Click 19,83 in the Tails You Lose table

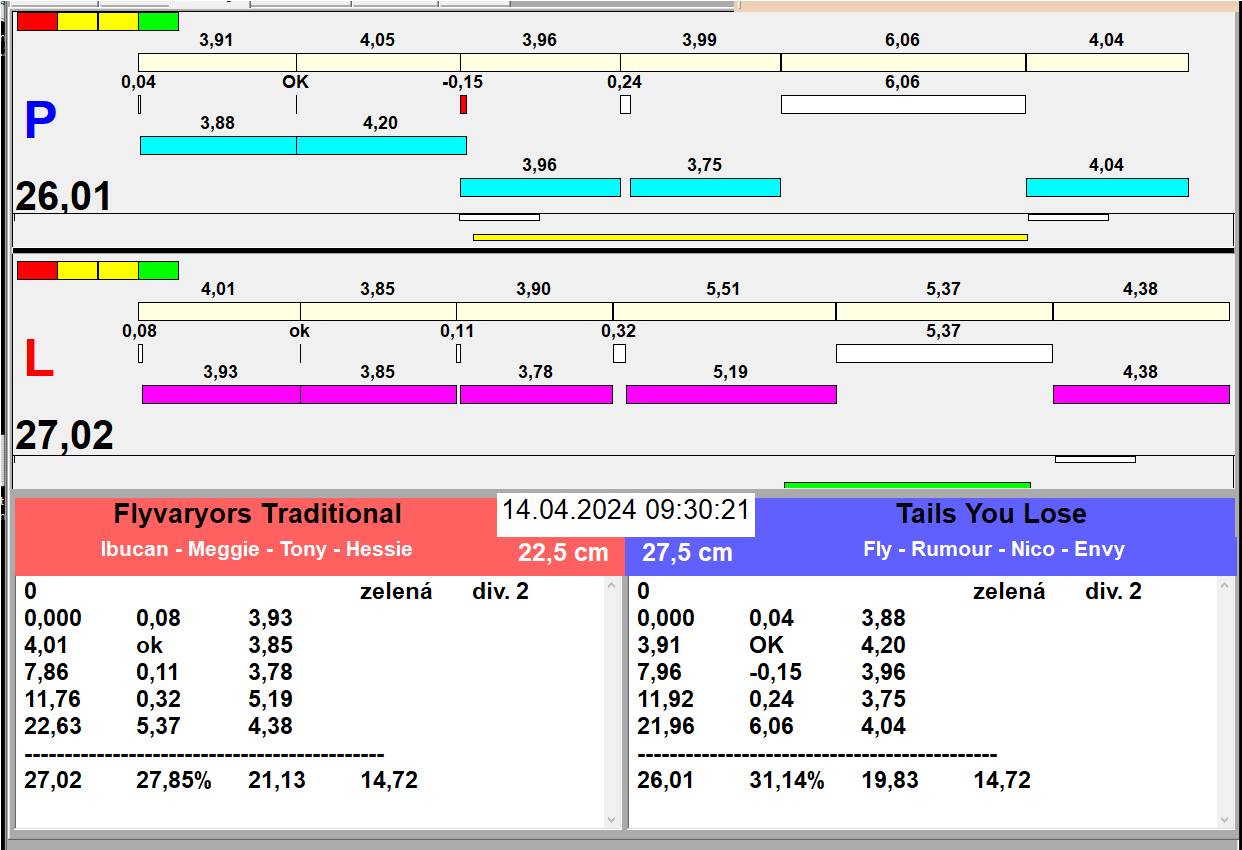tap(890, 780)
